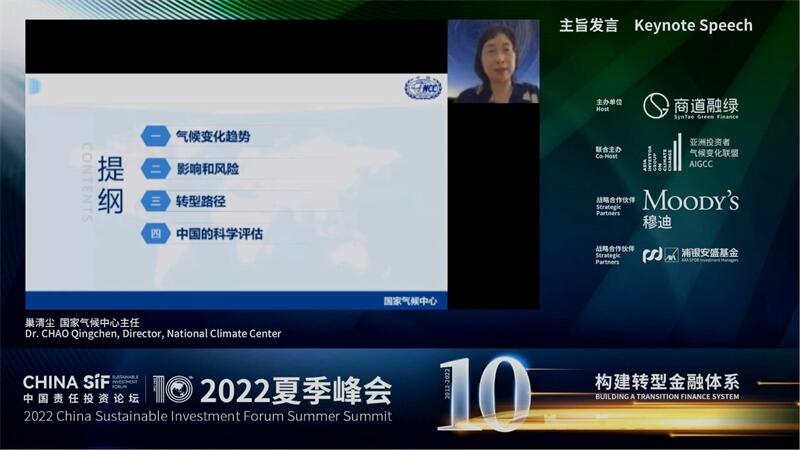Screen dimensions: 800x450
Task: Click the 浦银安盛基金 partner logo
Action: 690,254
